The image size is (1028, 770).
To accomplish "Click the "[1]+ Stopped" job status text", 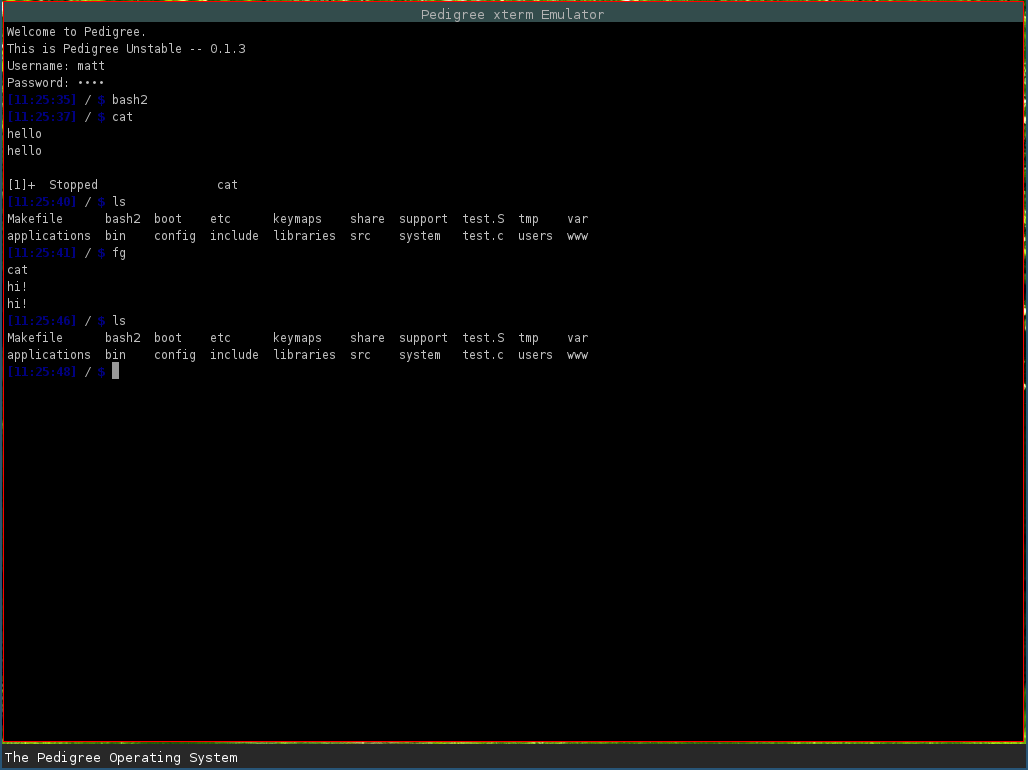I will click(x=52, y=185).
